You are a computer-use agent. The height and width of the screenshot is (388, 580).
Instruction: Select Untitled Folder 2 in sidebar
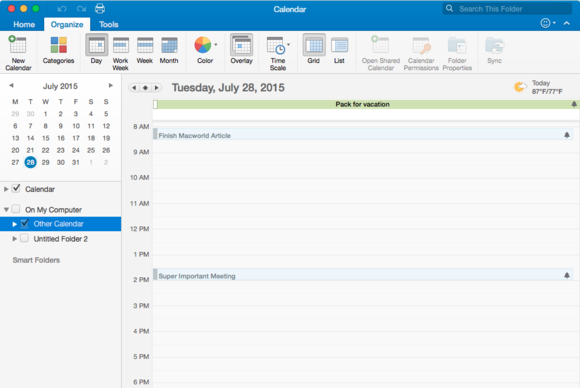[x=61, y=239]
